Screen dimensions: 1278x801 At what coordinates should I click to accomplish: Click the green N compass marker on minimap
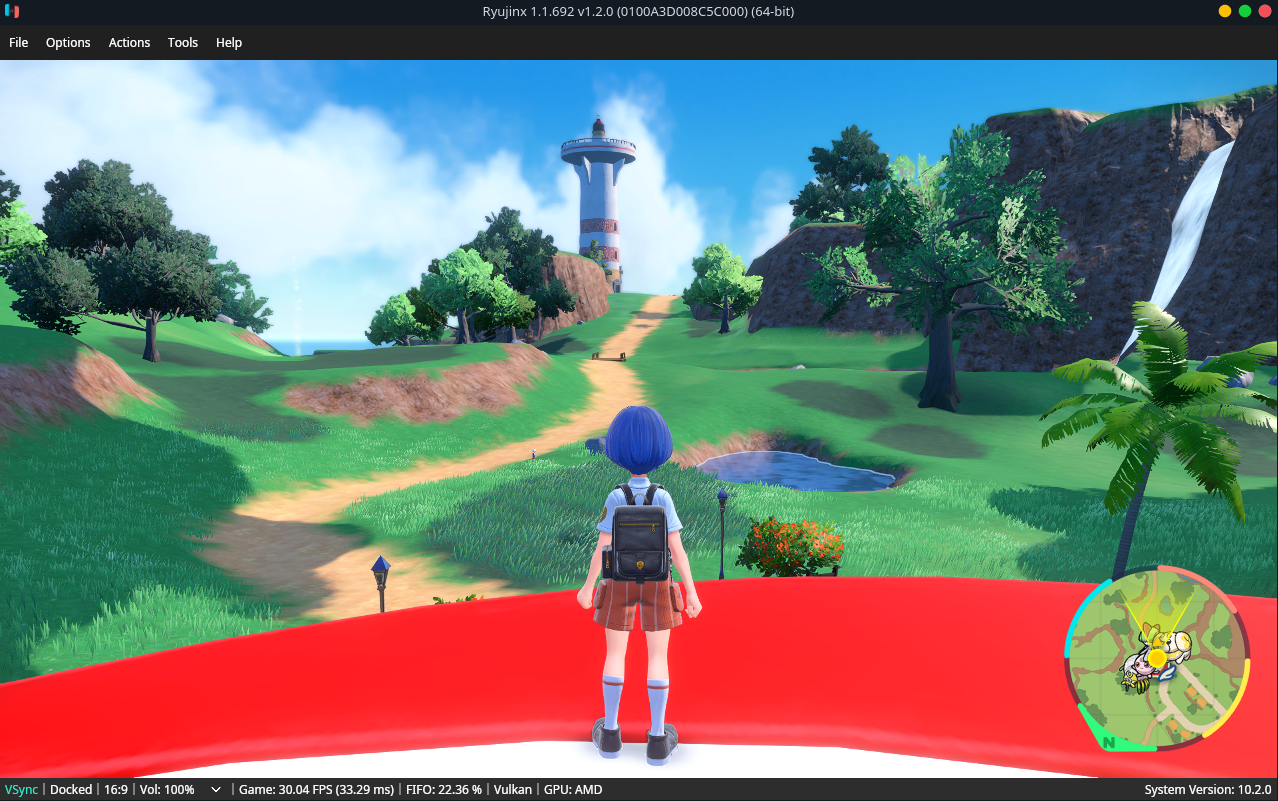1108,742
